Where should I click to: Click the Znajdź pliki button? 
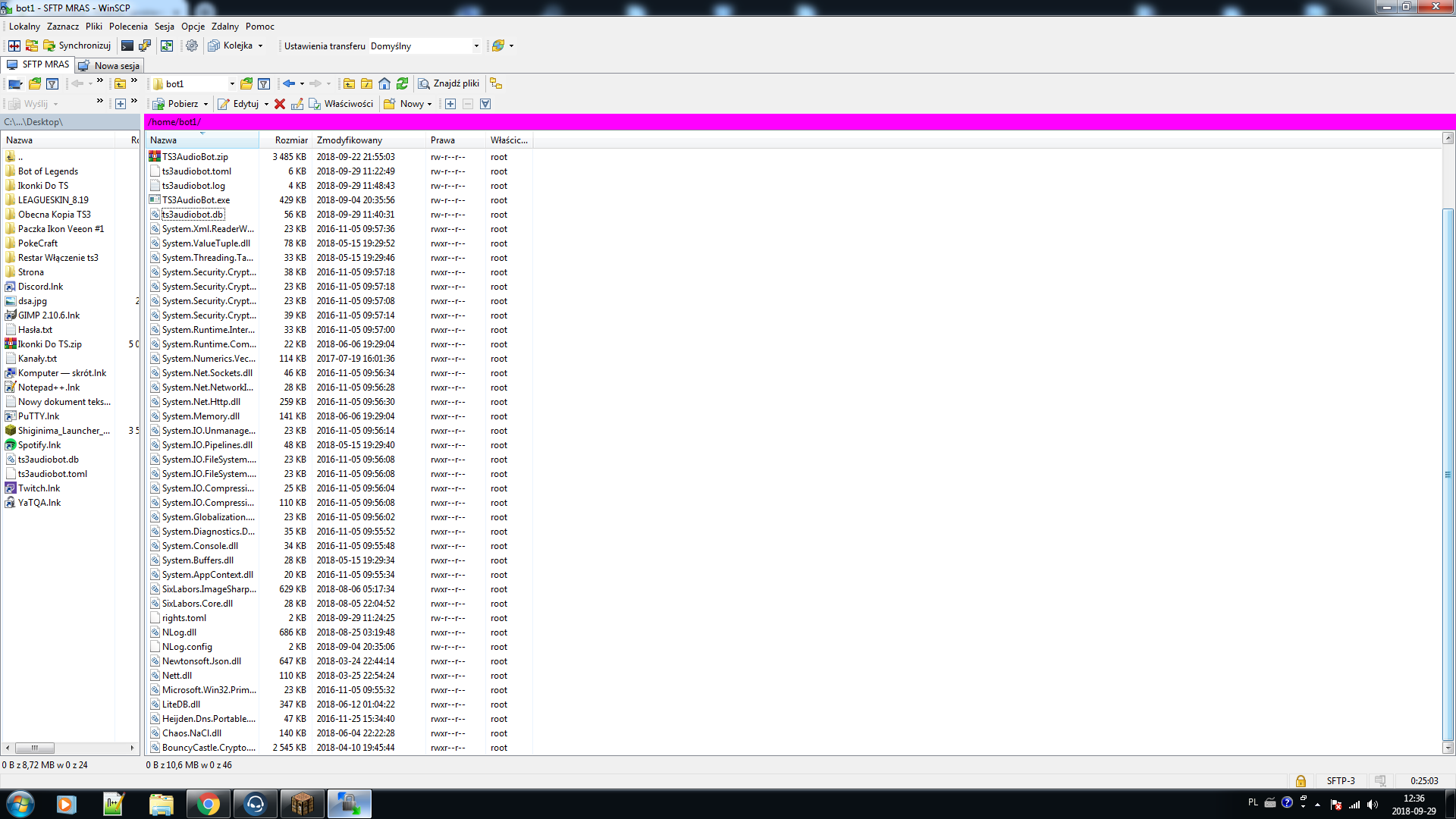pos(449,83)
